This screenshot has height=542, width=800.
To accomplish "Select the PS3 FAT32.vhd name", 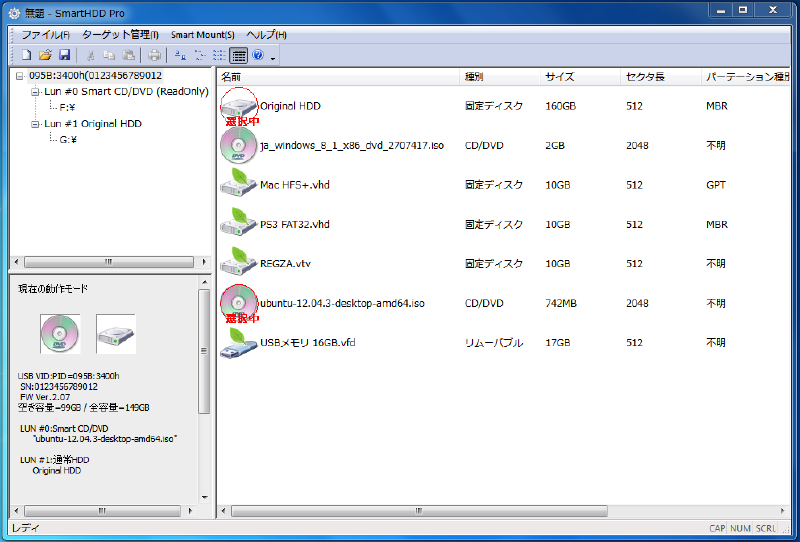I will [295, 224].
